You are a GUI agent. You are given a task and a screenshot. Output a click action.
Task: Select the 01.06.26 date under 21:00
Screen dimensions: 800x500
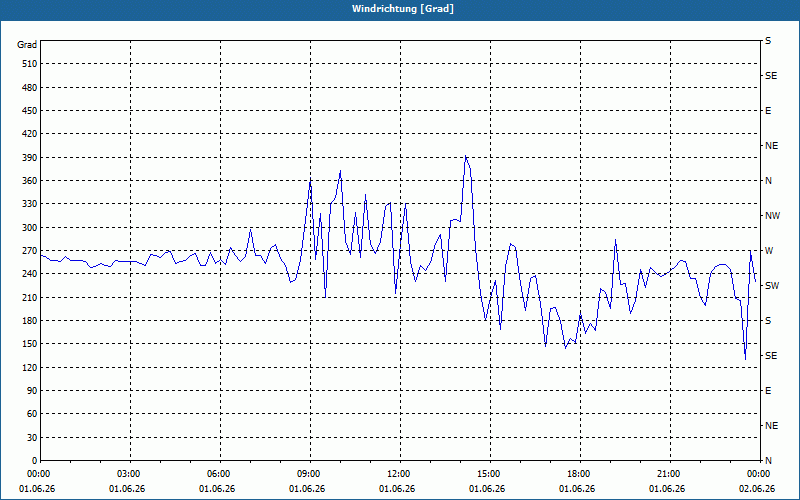(667, 489)
